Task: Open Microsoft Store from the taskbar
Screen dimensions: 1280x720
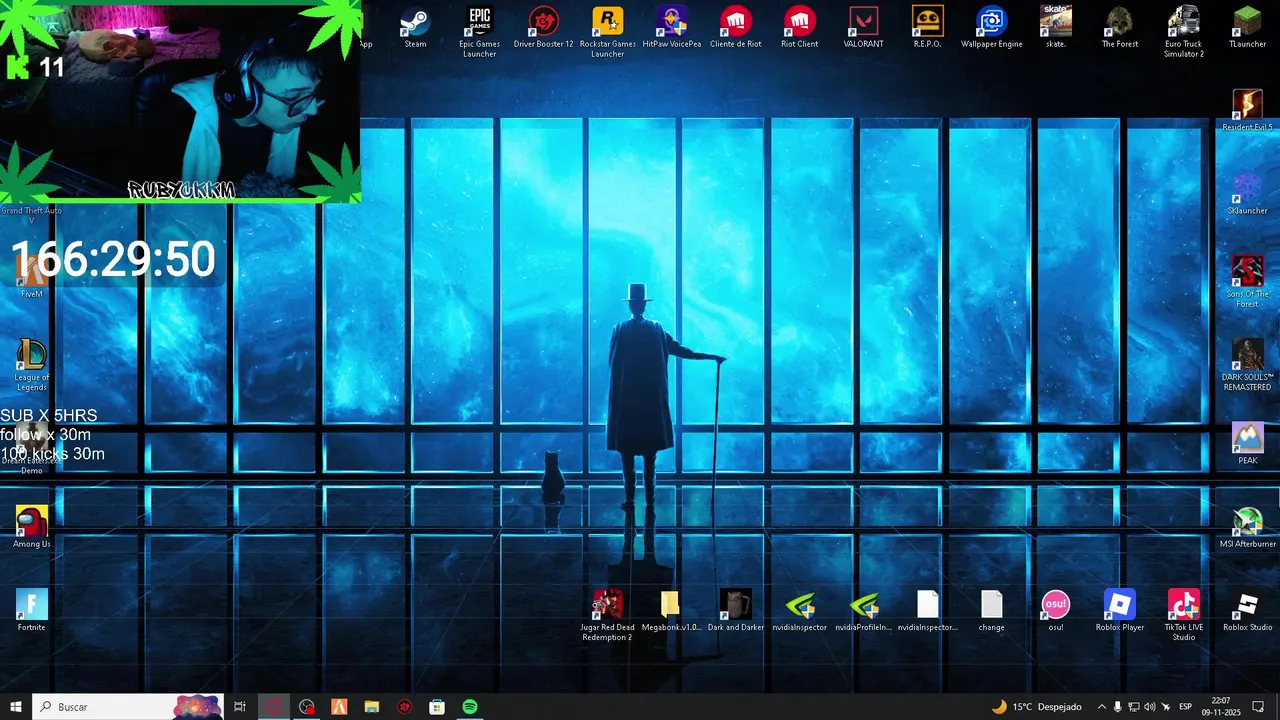Action: coord(437,707)
